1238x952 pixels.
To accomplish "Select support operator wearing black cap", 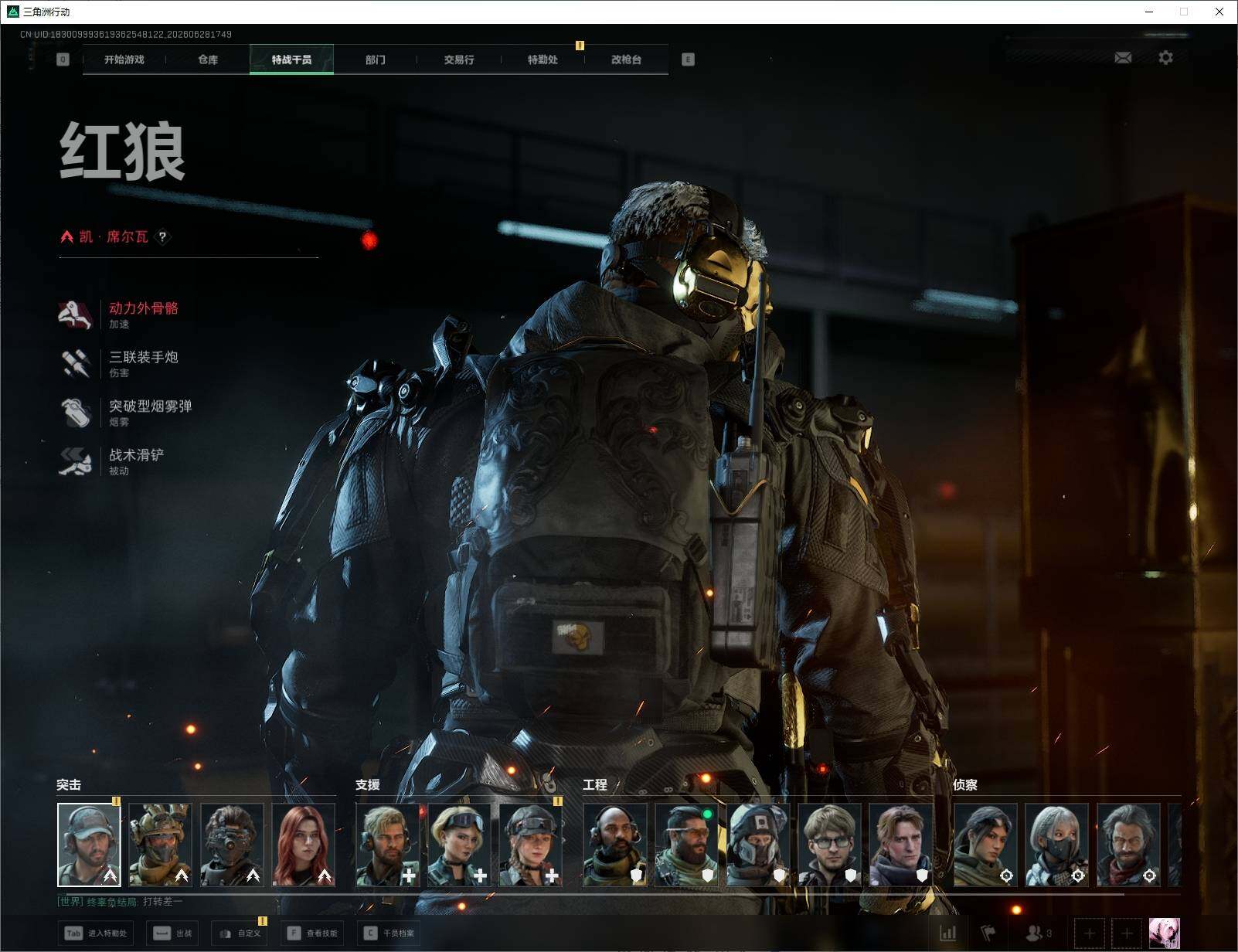I will (530, 845).
